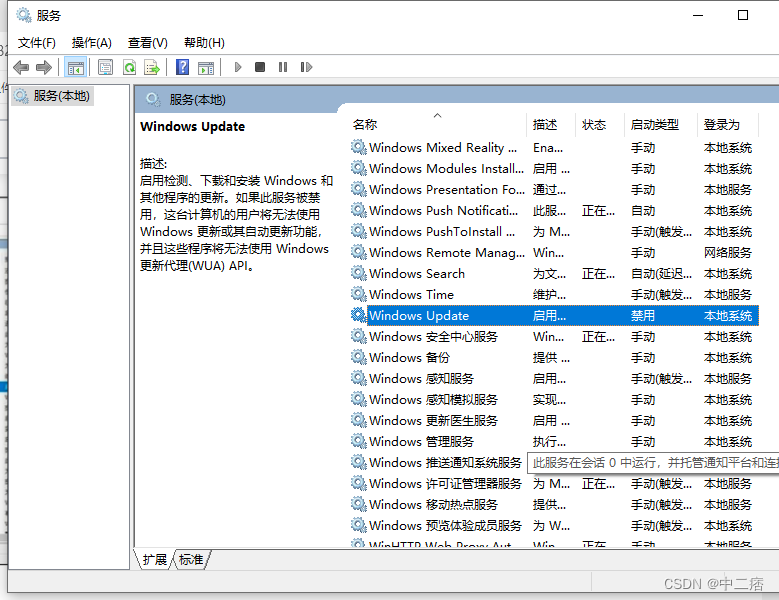This screenshot has width=779, height=600.
Task: Click the Stop service icon
Action: point(260,67)
